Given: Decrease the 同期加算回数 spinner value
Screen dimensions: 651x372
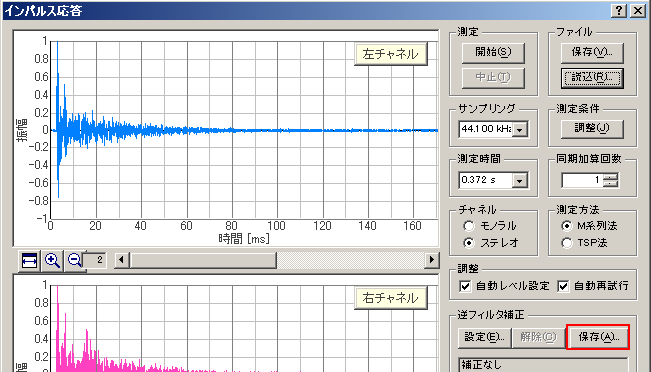Looking at the screenshot, I should 611,184.
